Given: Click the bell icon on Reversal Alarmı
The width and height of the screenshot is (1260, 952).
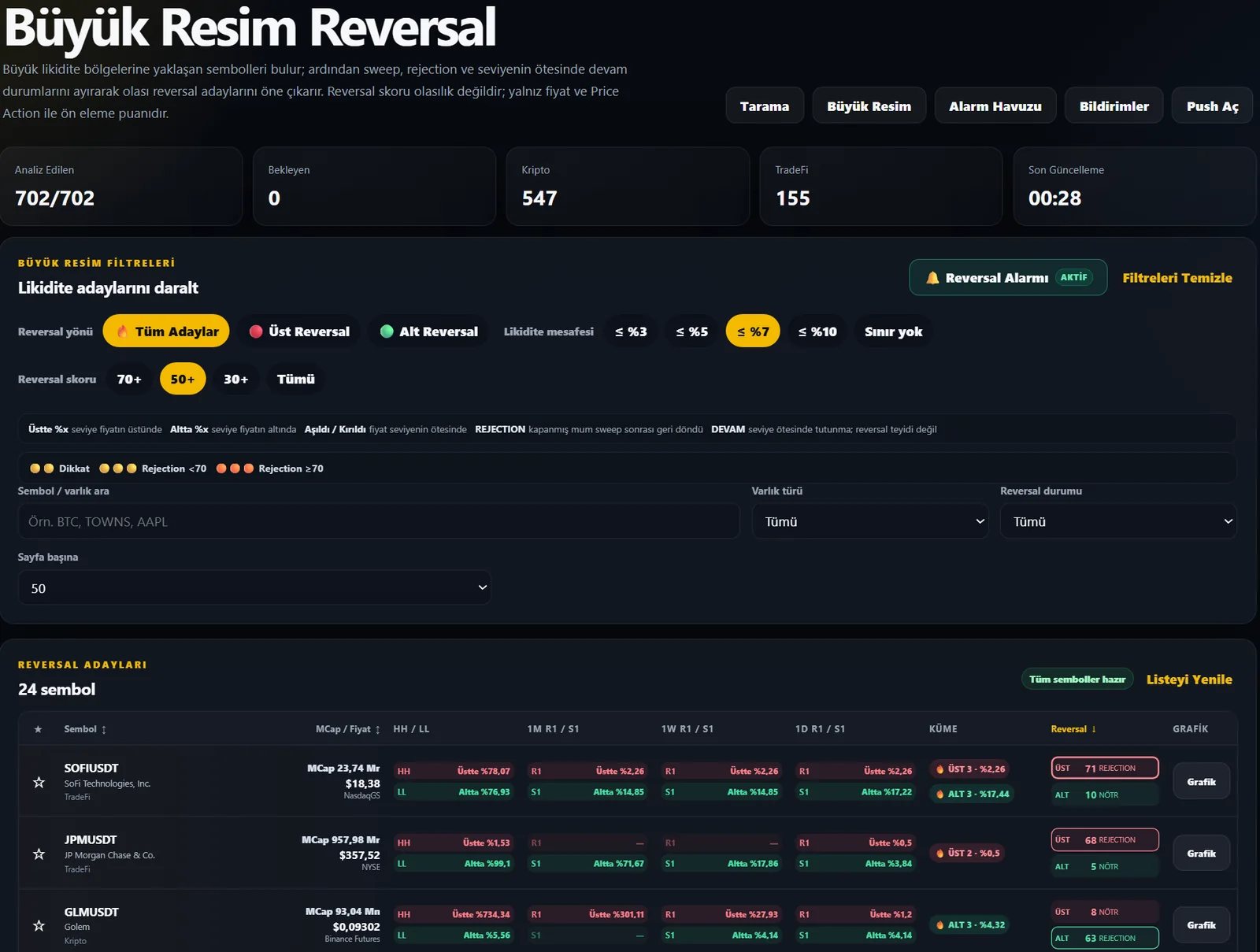Looking at the screenshot, I should point(932,278).
